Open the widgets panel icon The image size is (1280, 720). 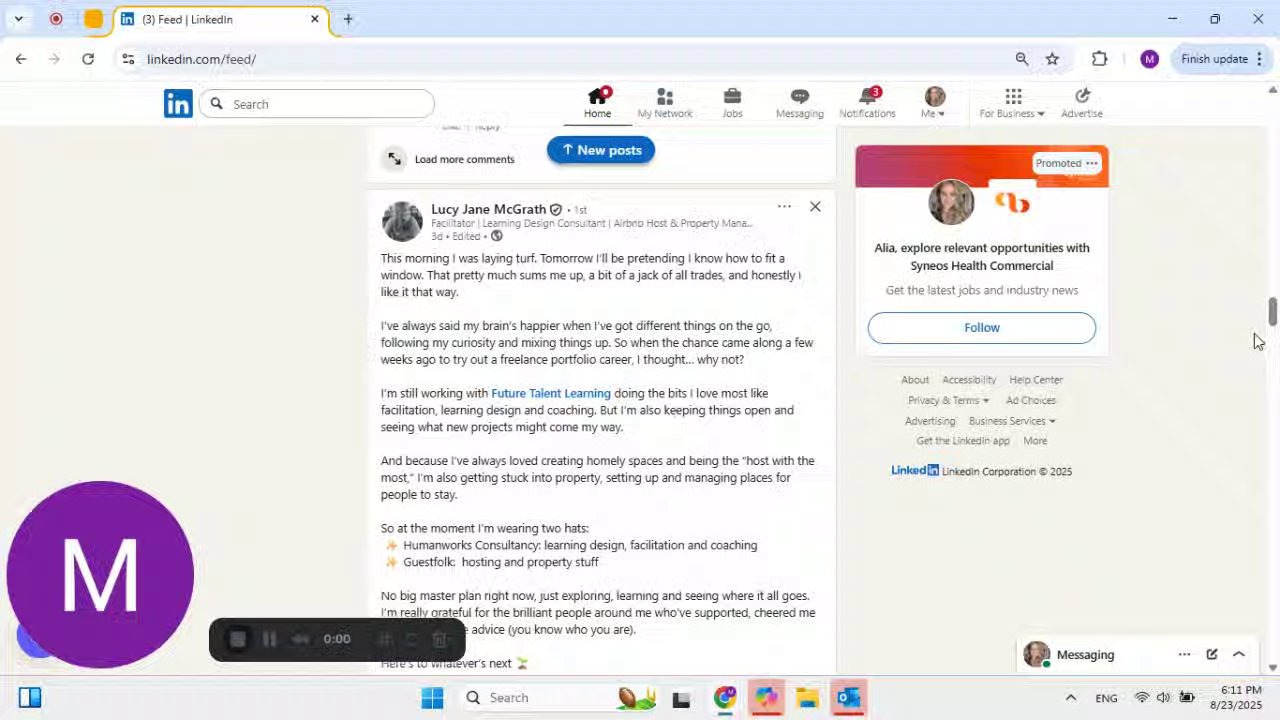[29, 698]
